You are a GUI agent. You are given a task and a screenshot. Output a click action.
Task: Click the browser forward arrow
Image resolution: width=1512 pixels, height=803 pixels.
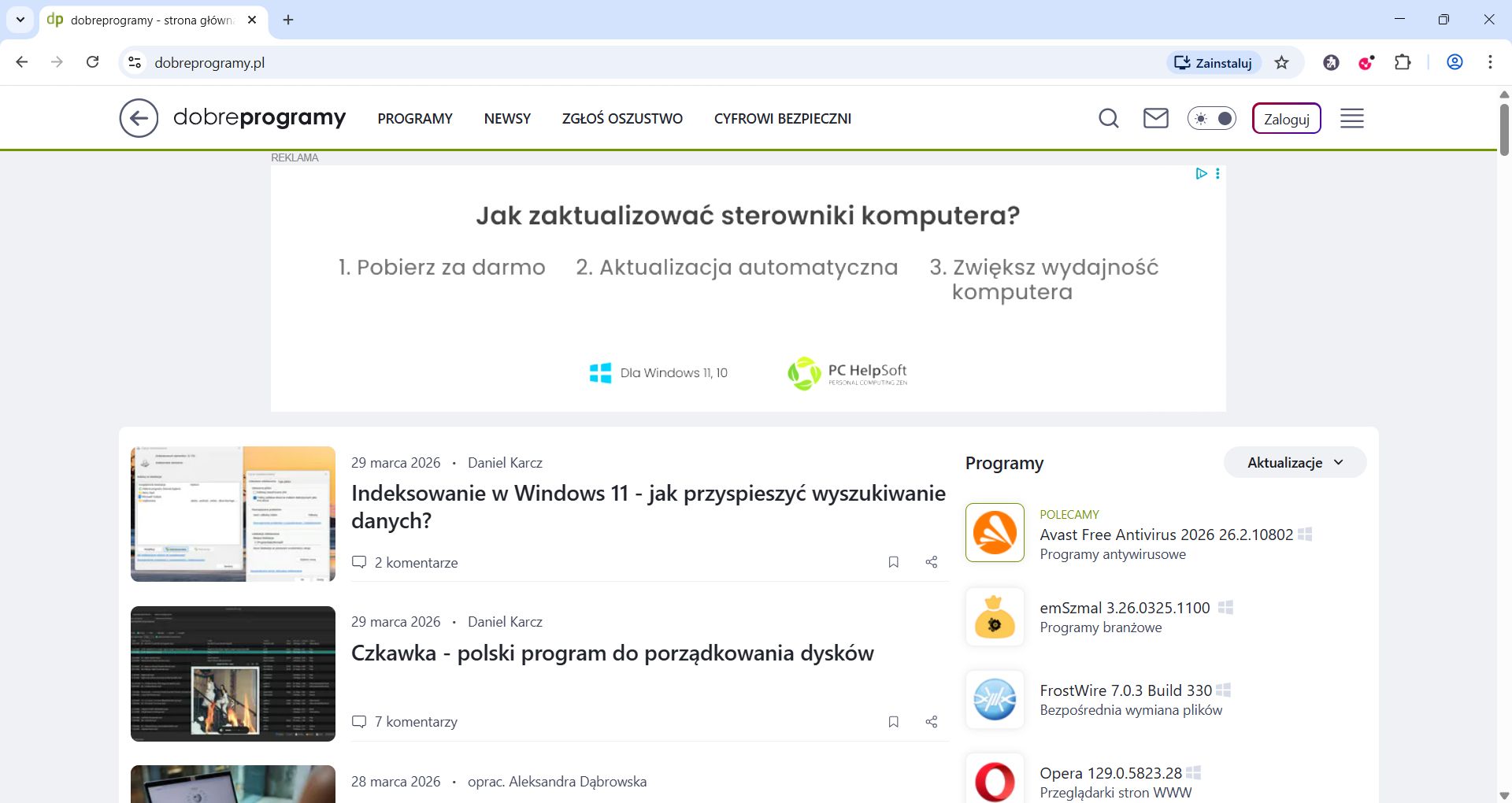(x=57, y=62)
